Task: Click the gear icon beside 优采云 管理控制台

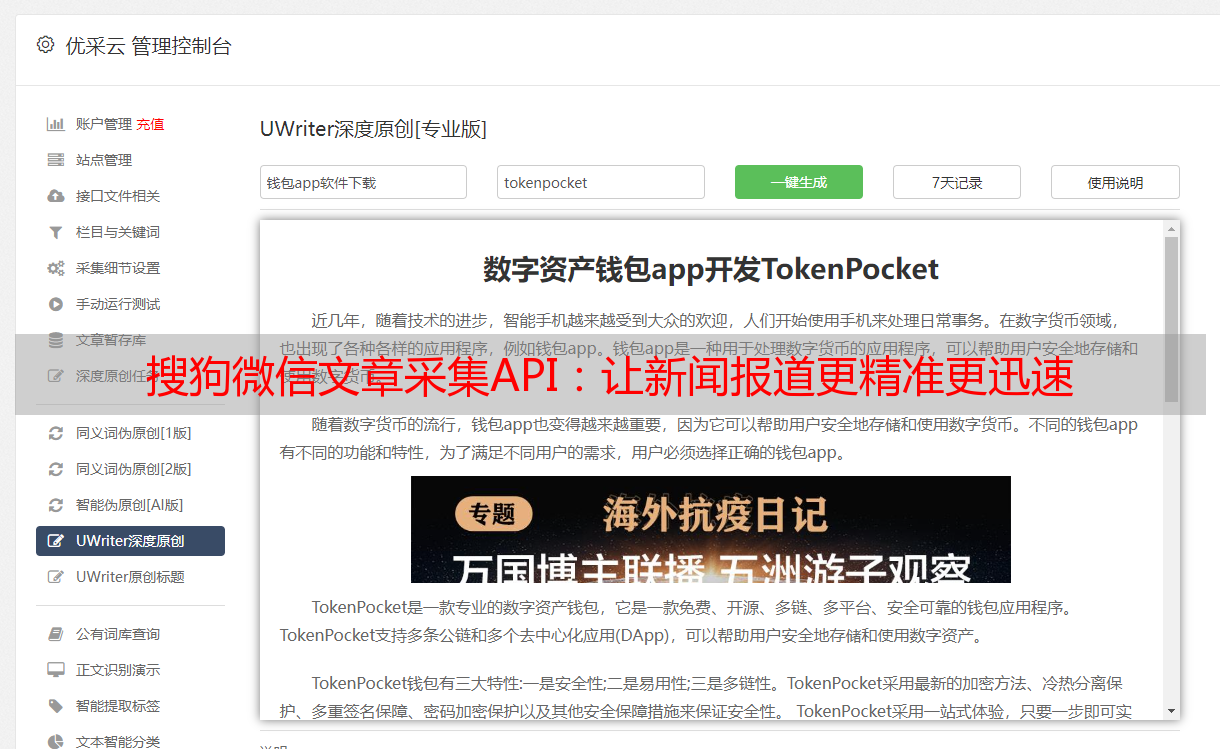Action: pyautogui.click(x=45, y=45)
